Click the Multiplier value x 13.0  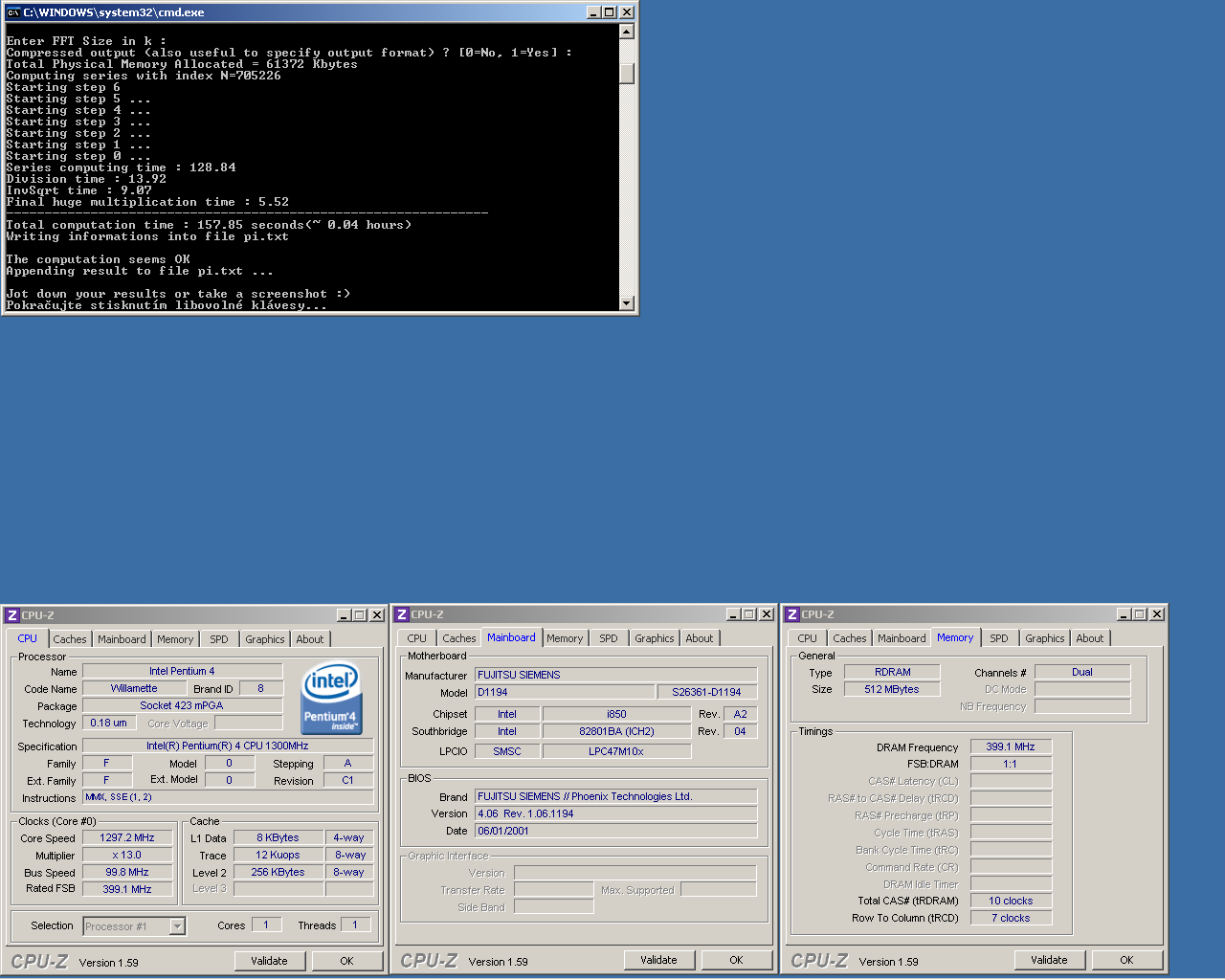[127, 855]
